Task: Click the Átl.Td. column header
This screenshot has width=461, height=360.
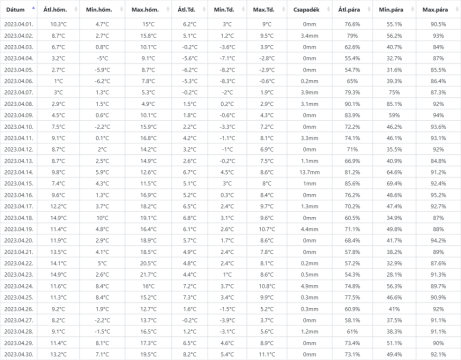Action: click(x=186, y=10)
